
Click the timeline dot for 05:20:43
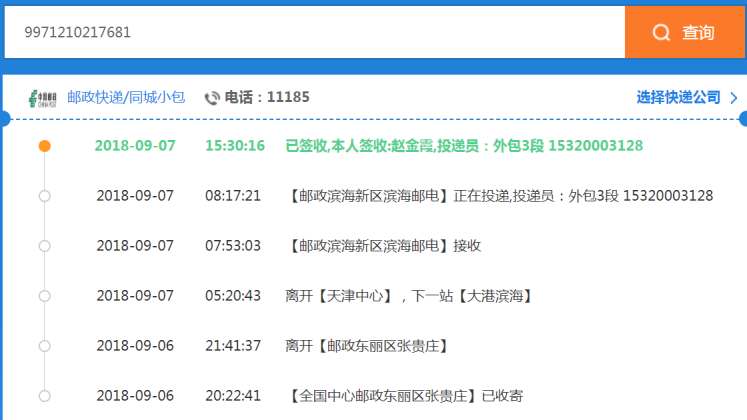pyautogui.click(x=44, y=296)
